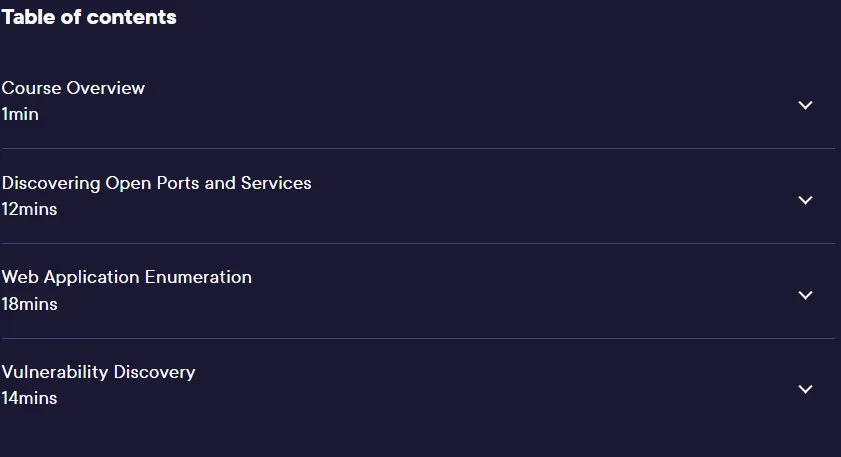Click the word Services in second section

276,183
